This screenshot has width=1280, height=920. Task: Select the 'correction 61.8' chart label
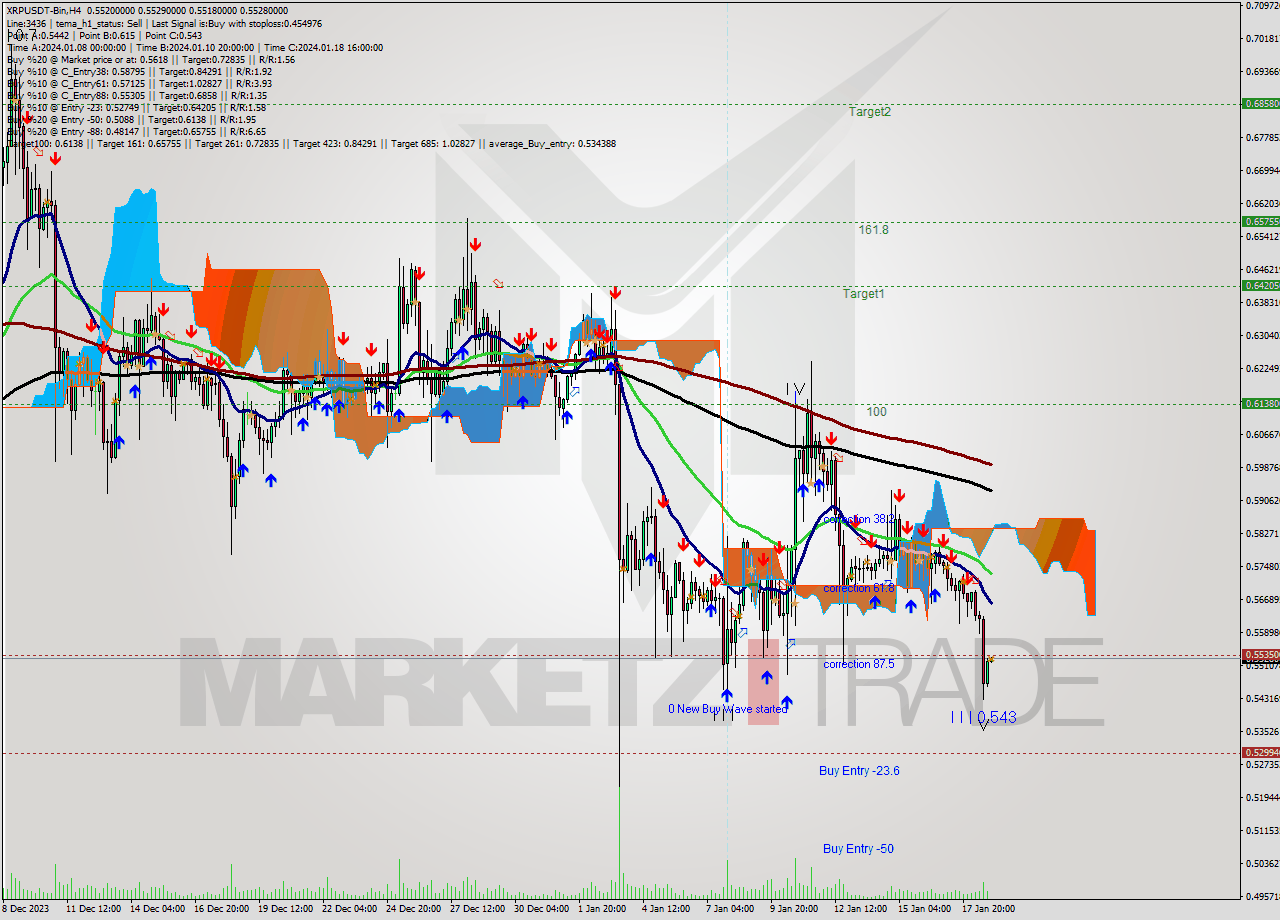[x=859, y=588]
